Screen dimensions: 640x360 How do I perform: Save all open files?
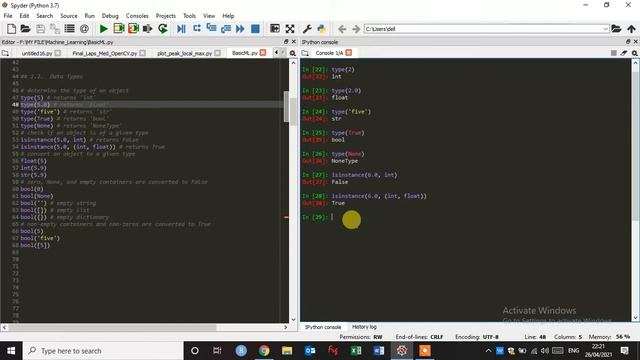click(x=55, y=29)
